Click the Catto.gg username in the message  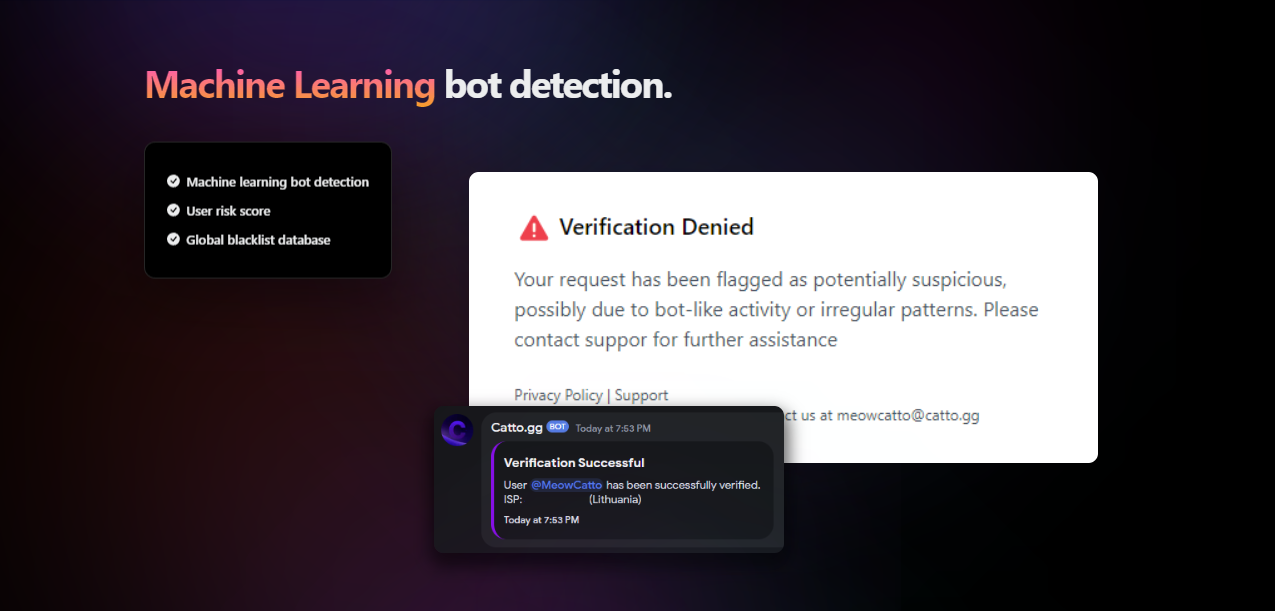point(516,427)
